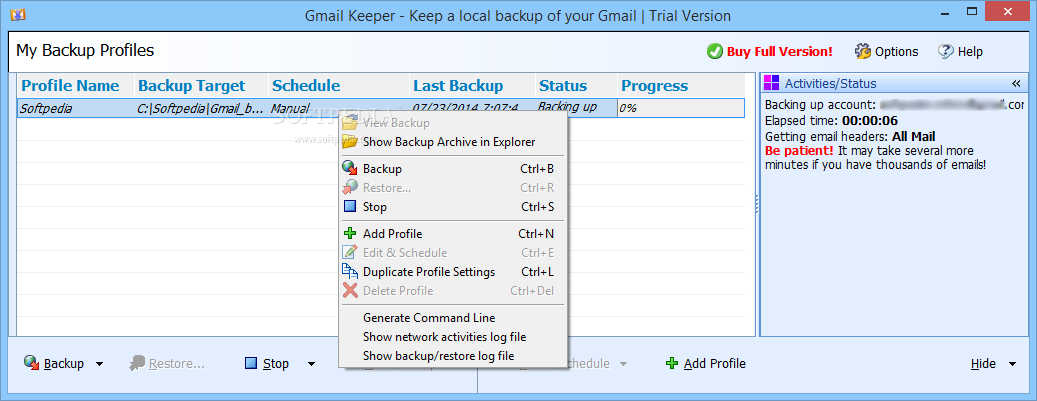Click the Help question mark icon
The width and height of the screenshot is (1037, 401).
point(946,52)
